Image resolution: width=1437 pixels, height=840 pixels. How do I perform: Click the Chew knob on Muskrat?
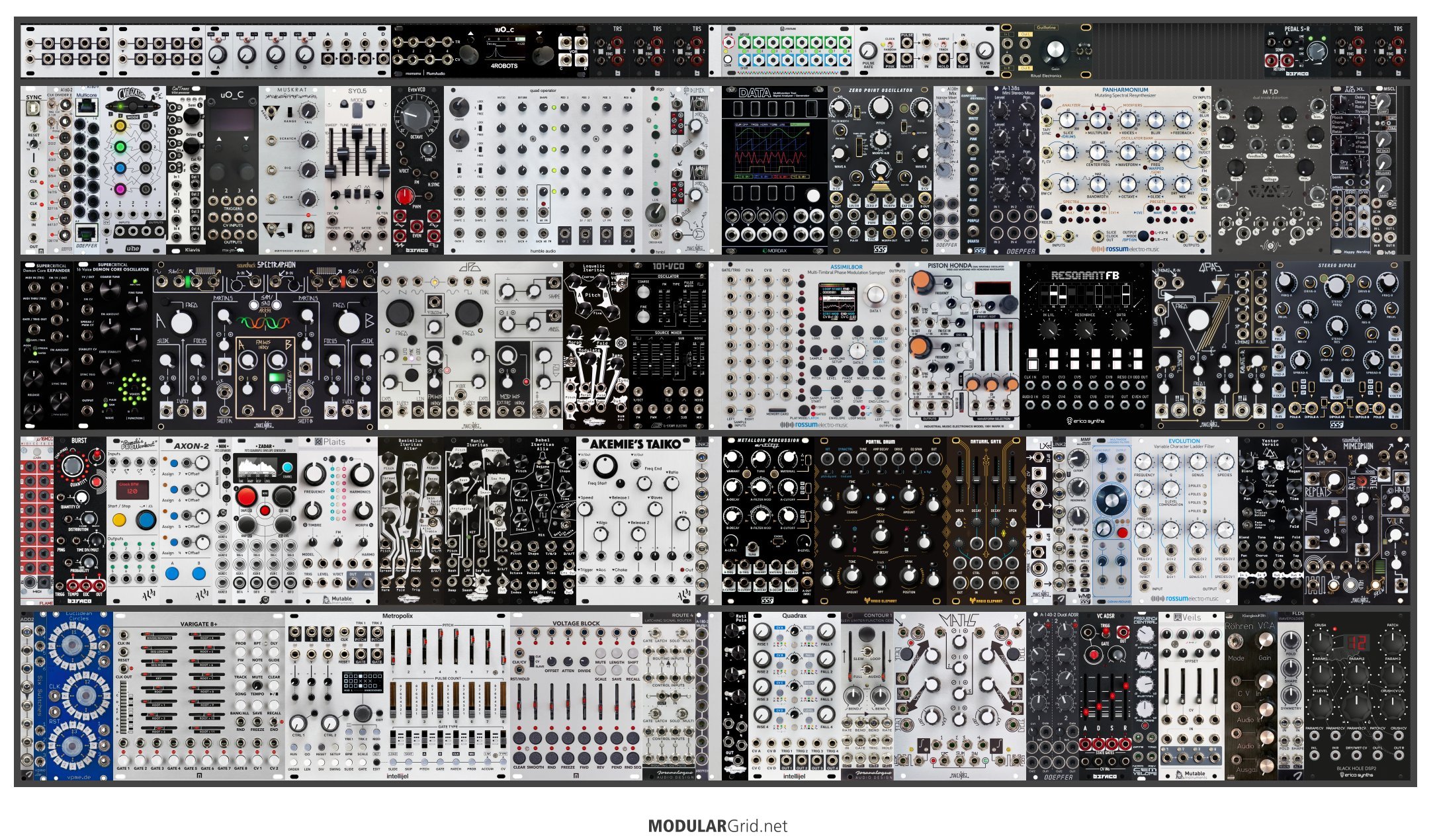[308, 198]
